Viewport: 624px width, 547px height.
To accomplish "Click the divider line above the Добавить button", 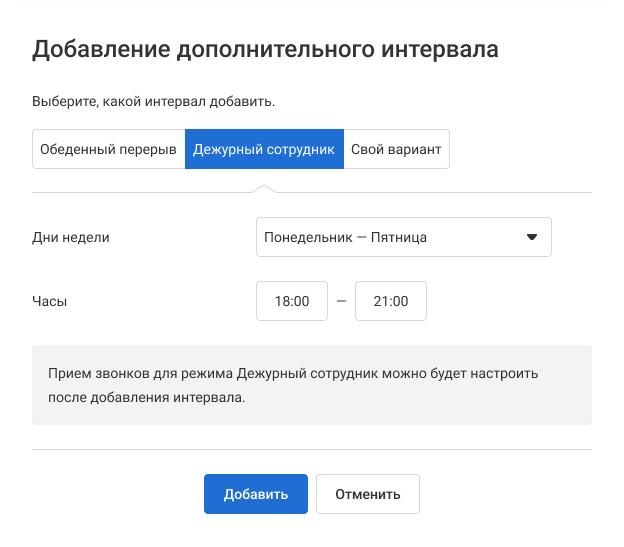I will tap(311, 450).
